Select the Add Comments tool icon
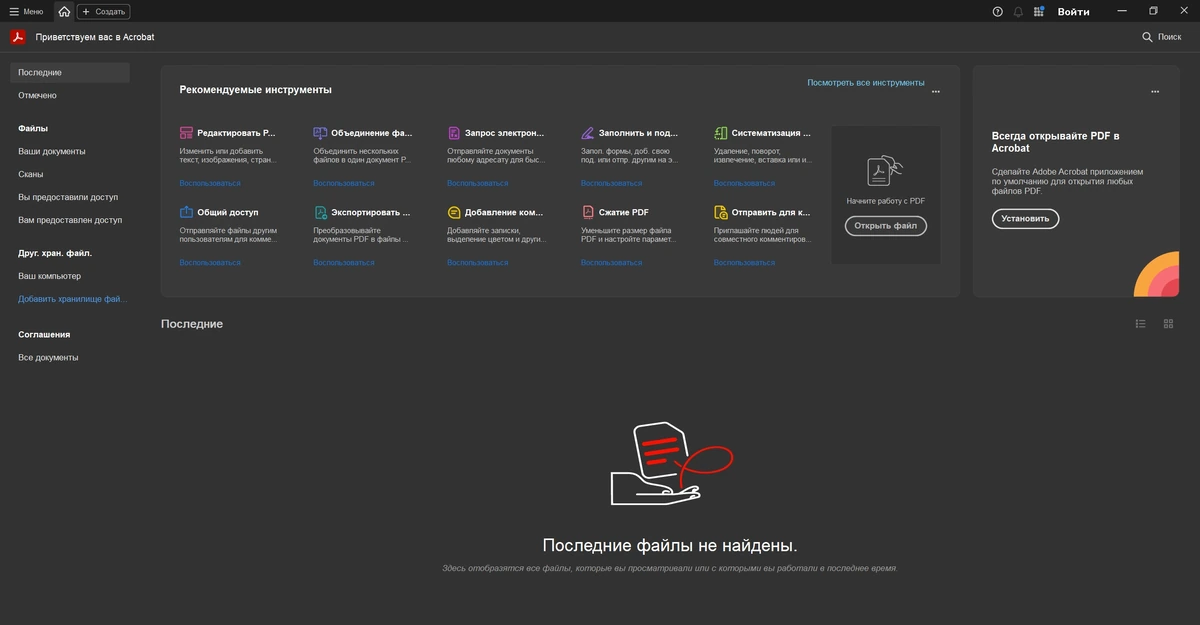 coord(454,212)
